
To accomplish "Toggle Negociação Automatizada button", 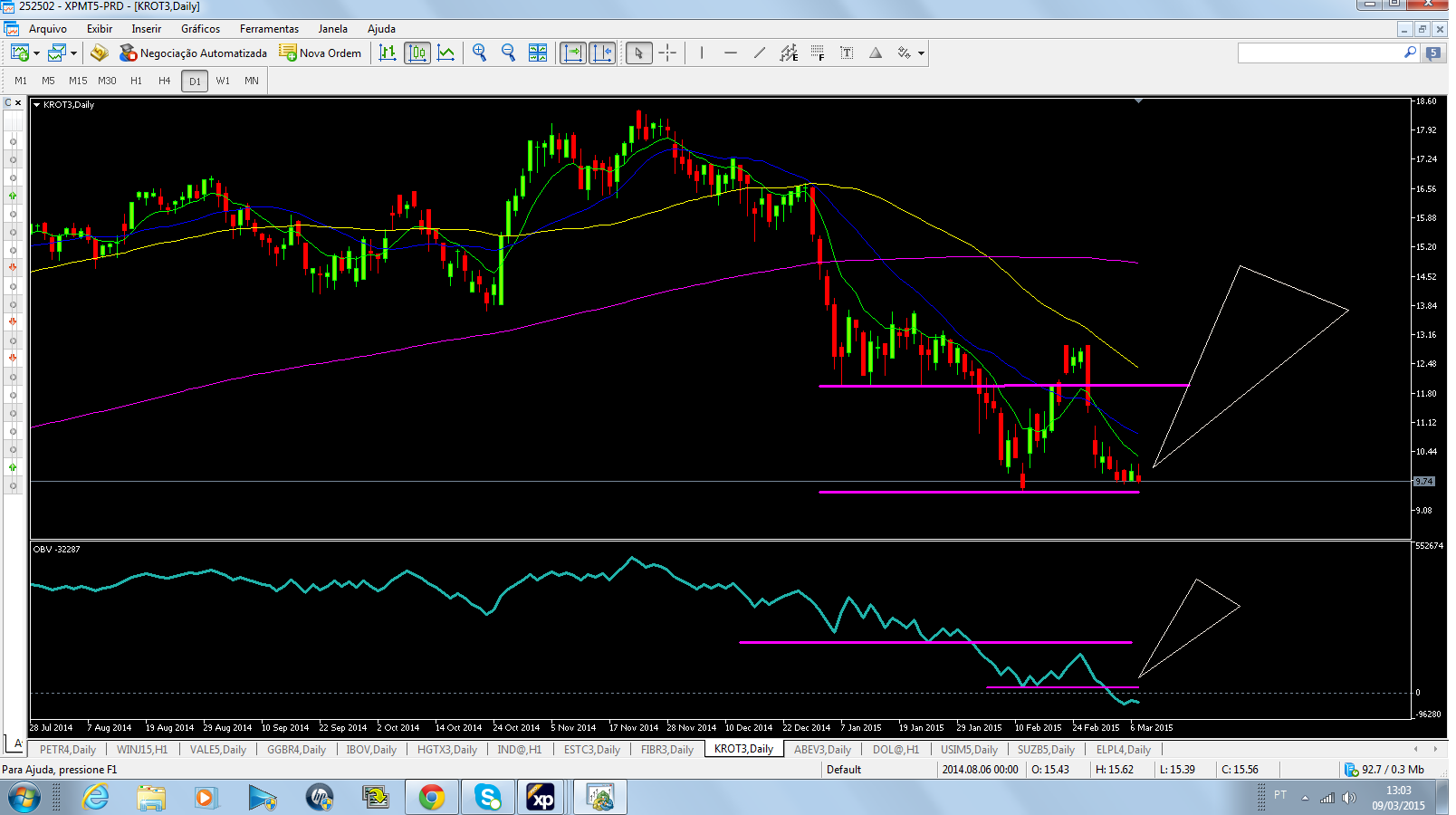I will coord(193,53).
